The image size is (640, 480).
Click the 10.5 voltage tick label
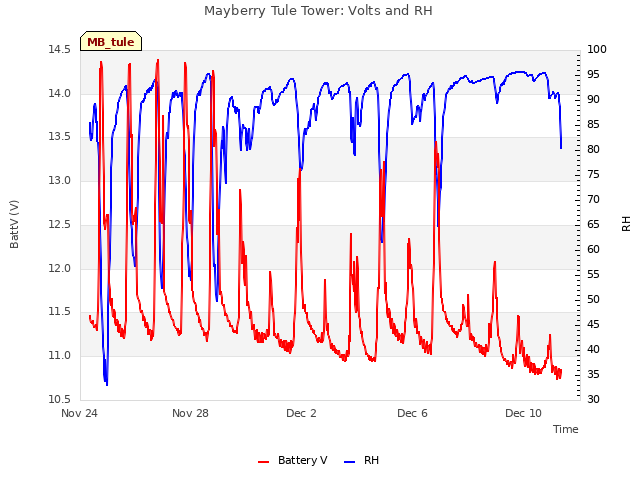coord(60,399)
